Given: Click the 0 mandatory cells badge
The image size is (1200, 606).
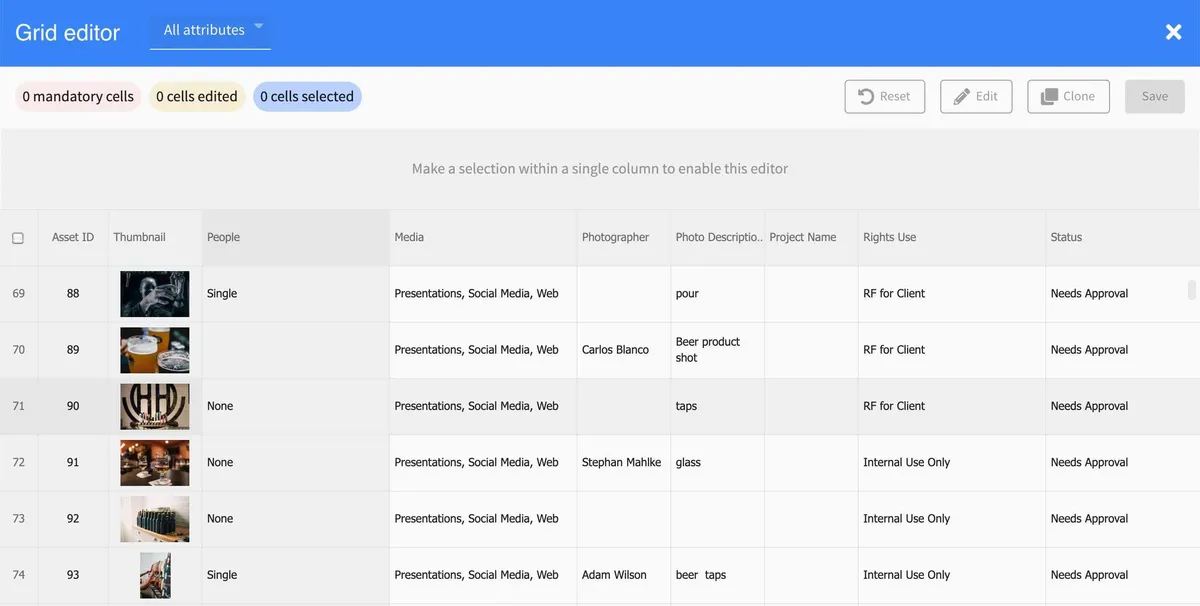Looking at the screenshot, I should (78, 97).
